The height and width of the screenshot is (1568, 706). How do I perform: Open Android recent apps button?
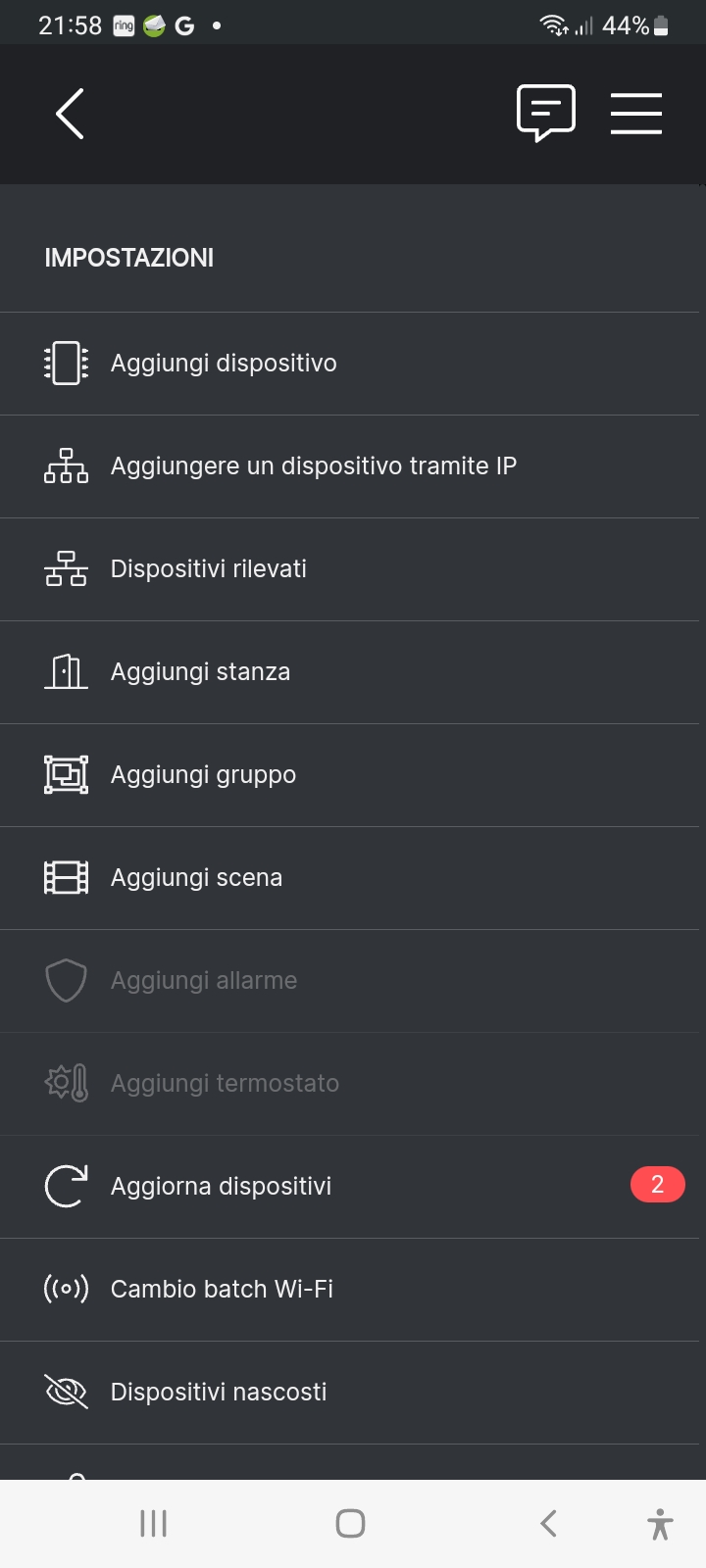154,1524
